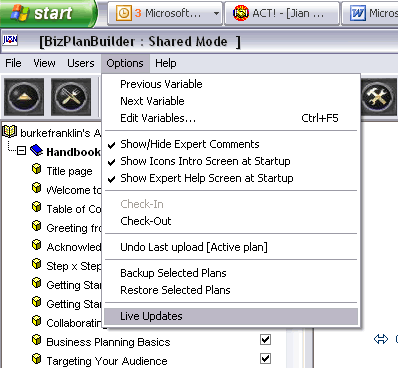Collapse the Handbook tree node
398x368 pixels.
tap(21, 151)
